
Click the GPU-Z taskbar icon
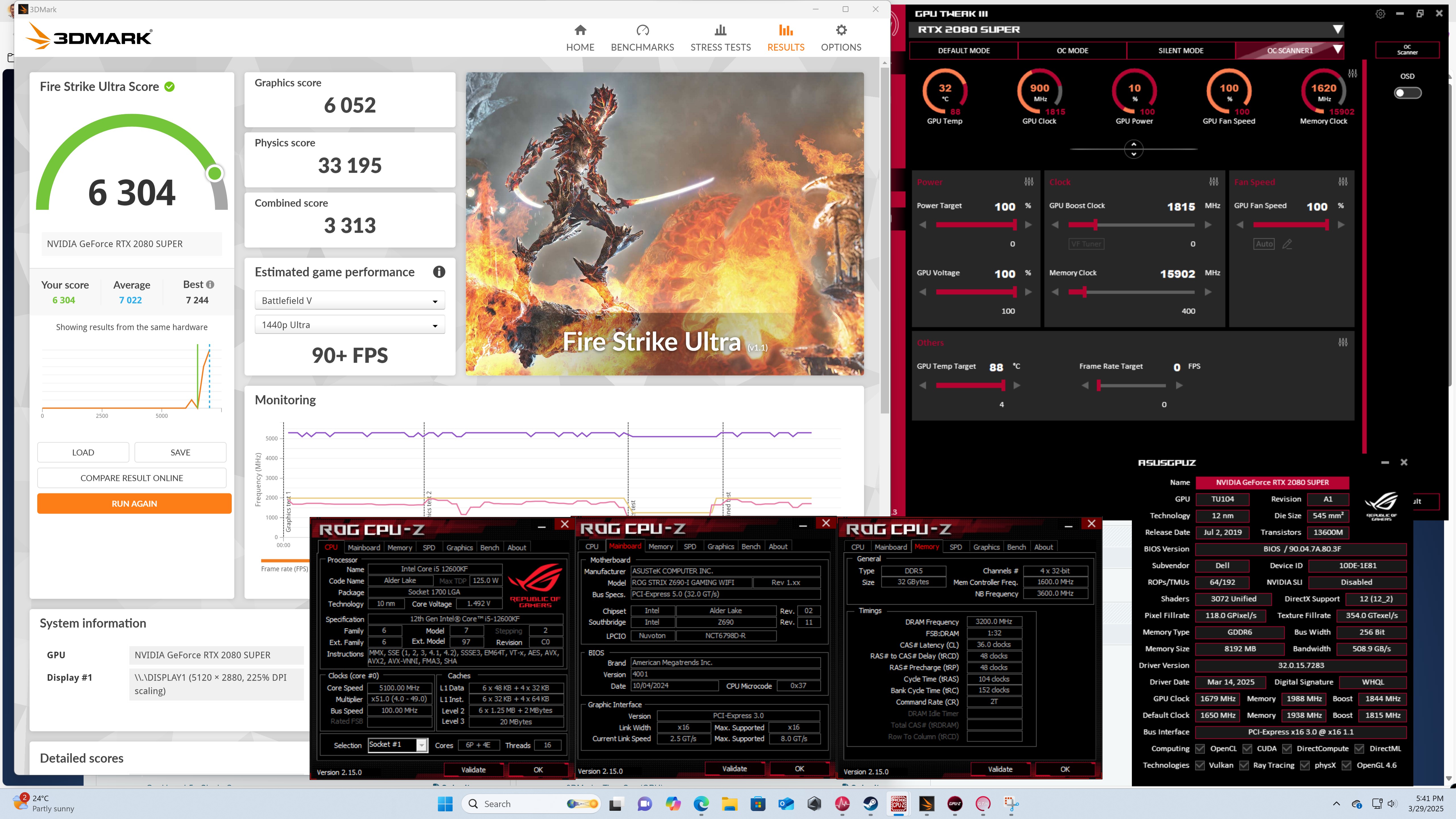point(955,804)
